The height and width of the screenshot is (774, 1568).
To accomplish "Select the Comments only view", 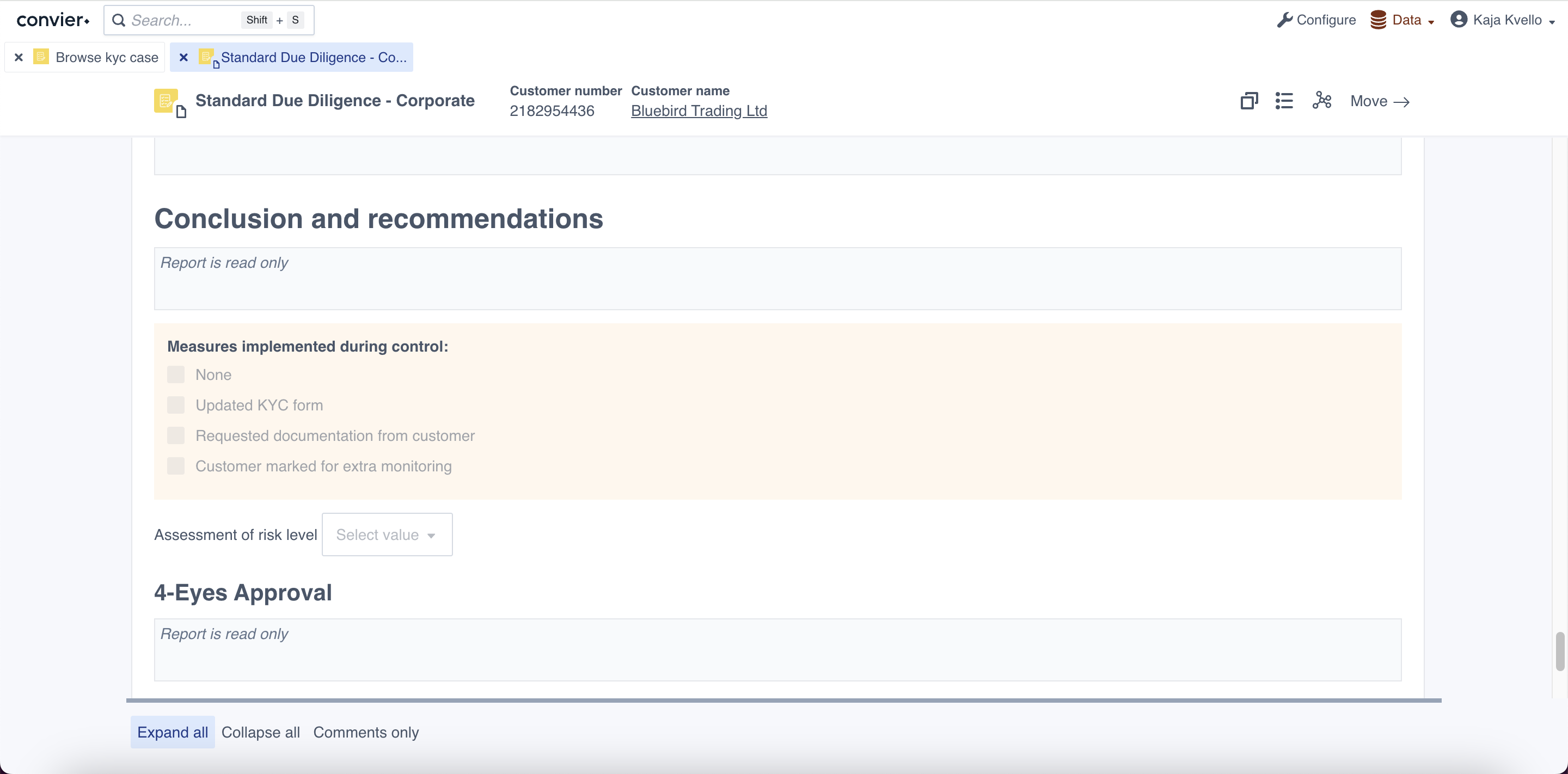I will point(366,732).
